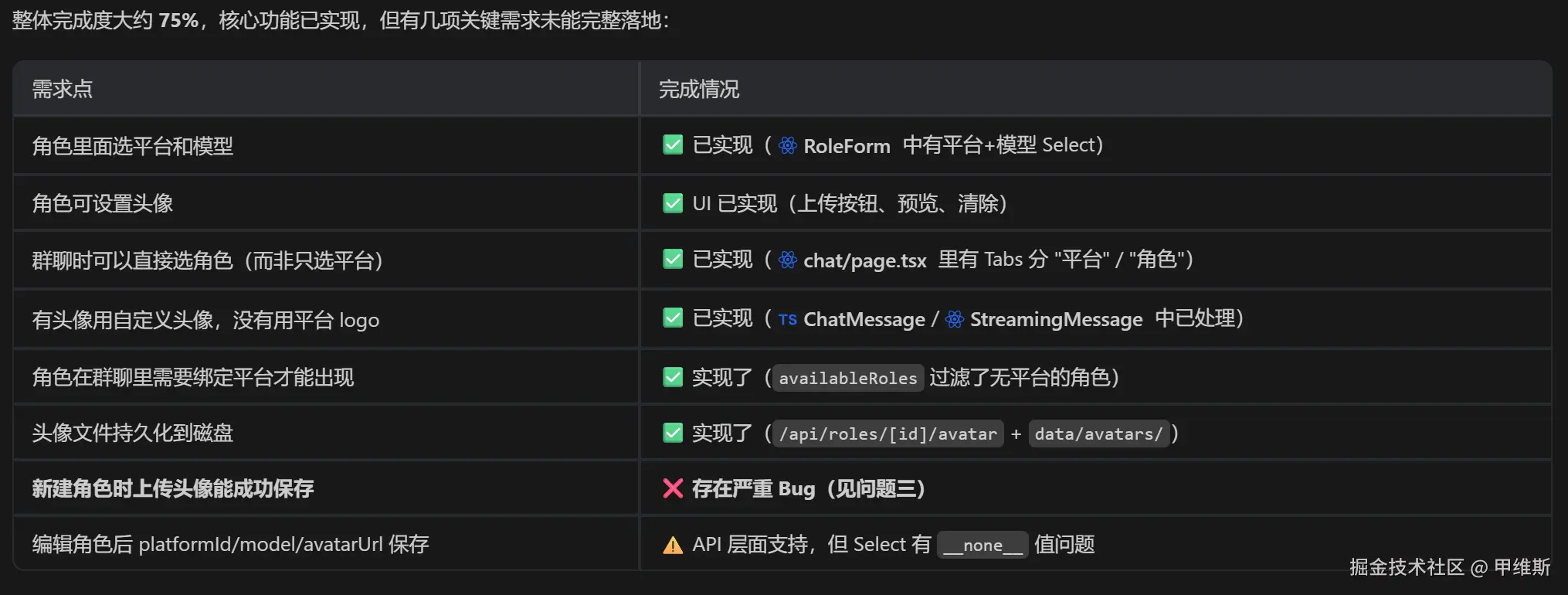Click the green checkmark in the data/avatars row

(673, 433)
